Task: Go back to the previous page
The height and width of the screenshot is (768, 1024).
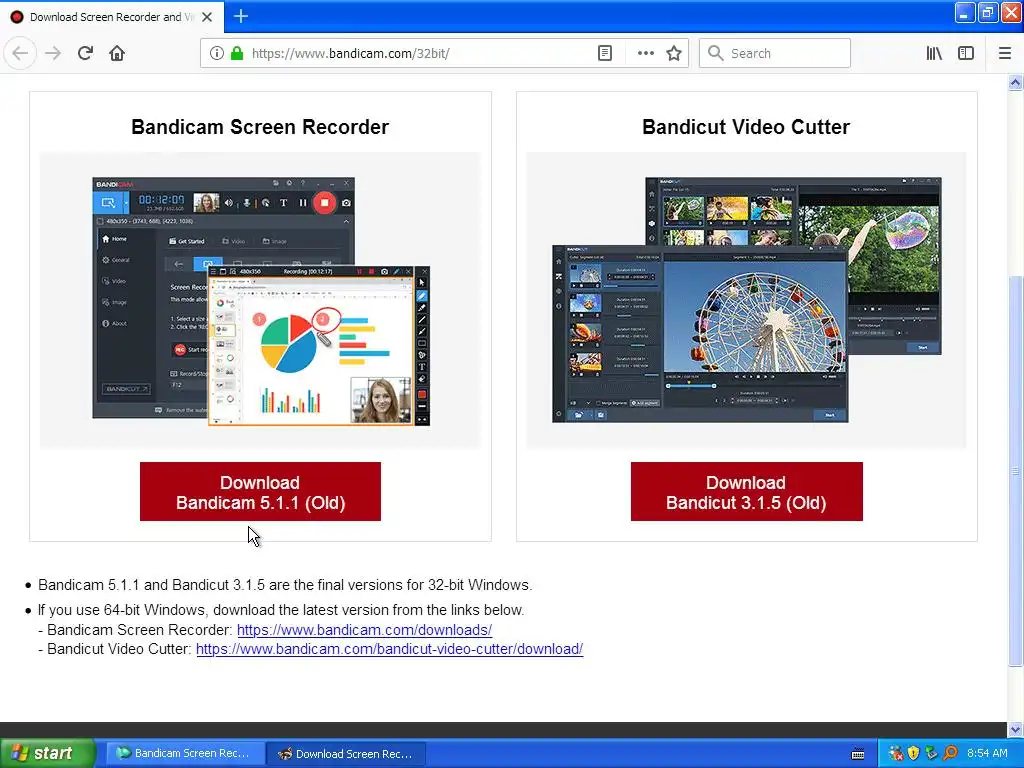Action: pos(20,53)
